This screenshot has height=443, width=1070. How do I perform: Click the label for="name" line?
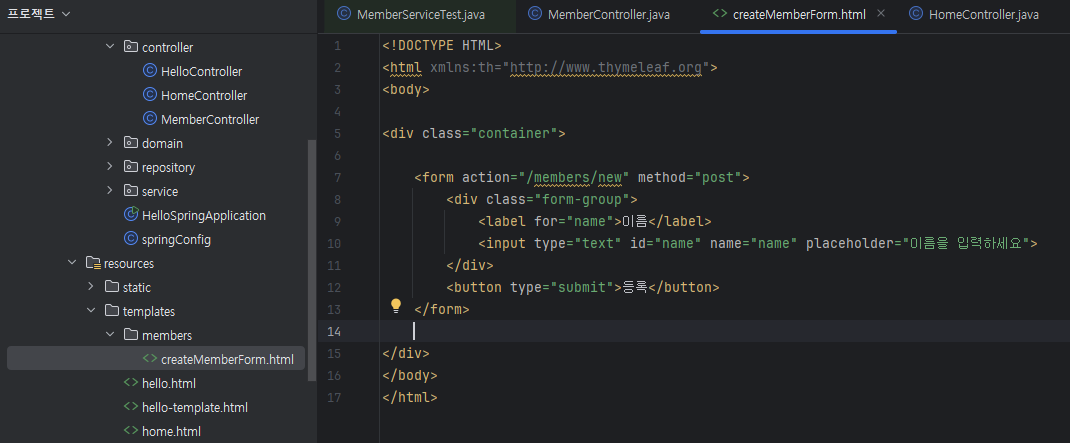pyautogui.click(x=595, y=222)
